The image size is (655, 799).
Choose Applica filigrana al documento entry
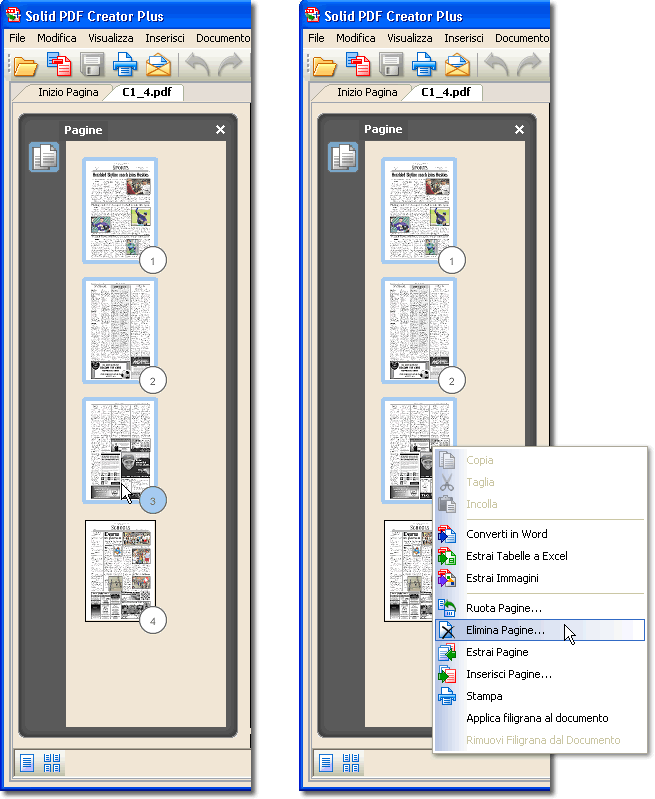pyautogui.click(x=540, y=718)
